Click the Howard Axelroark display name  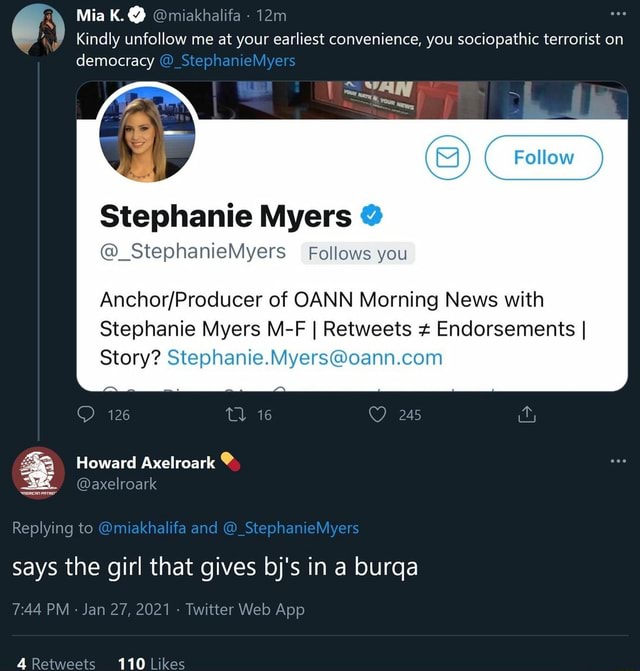[145, 463]
